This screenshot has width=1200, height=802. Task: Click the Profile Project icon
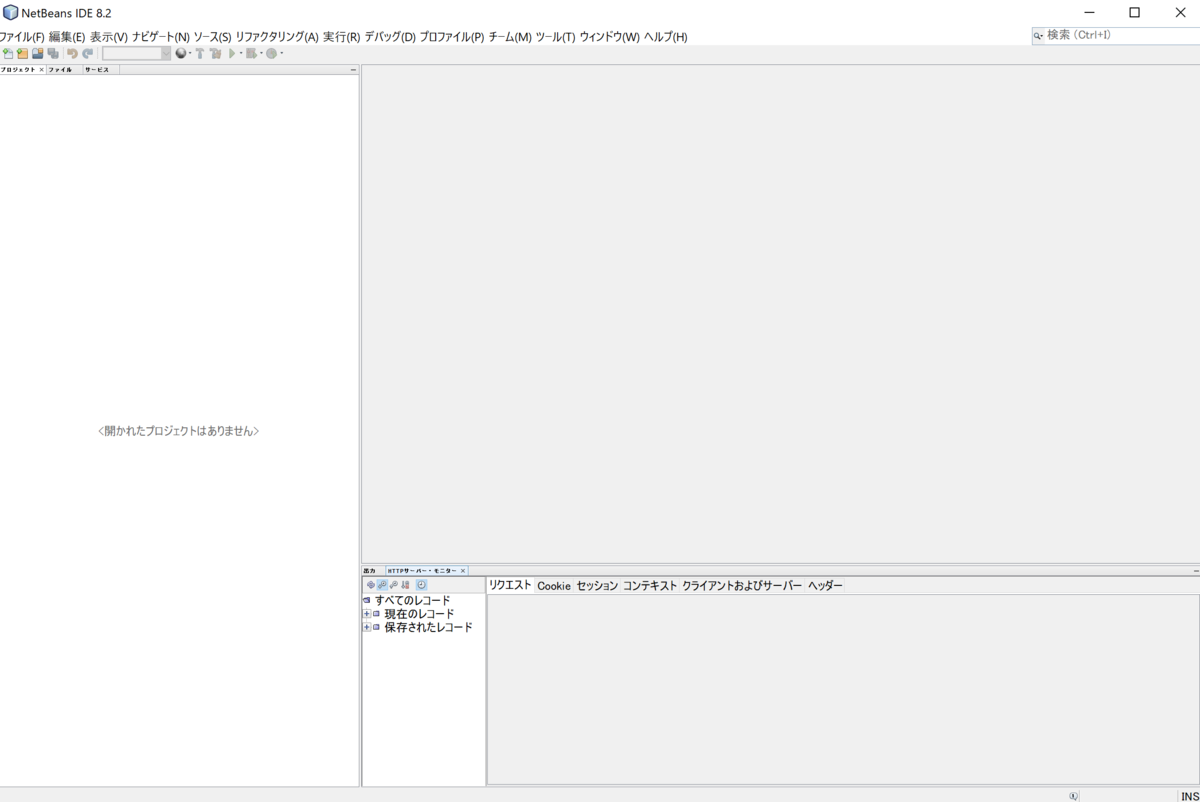point(271,54)
